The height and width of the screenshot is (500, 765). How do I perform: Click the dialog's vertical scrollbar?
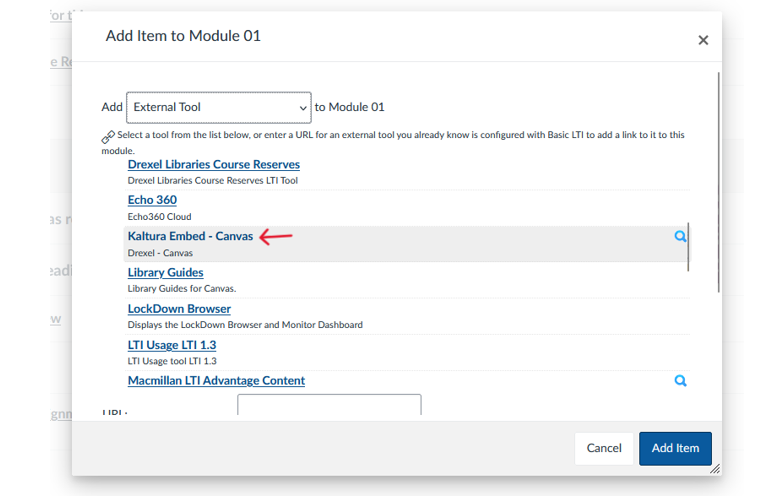click(718, 182)
